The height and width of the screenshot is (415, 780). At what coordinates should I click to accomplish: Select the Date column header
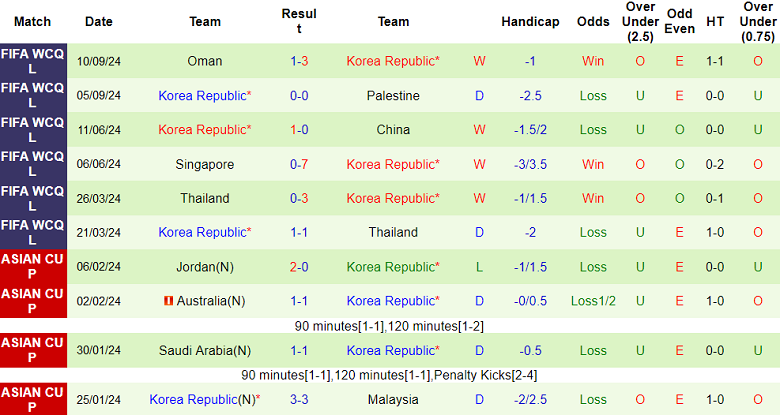tap(99, 21)
